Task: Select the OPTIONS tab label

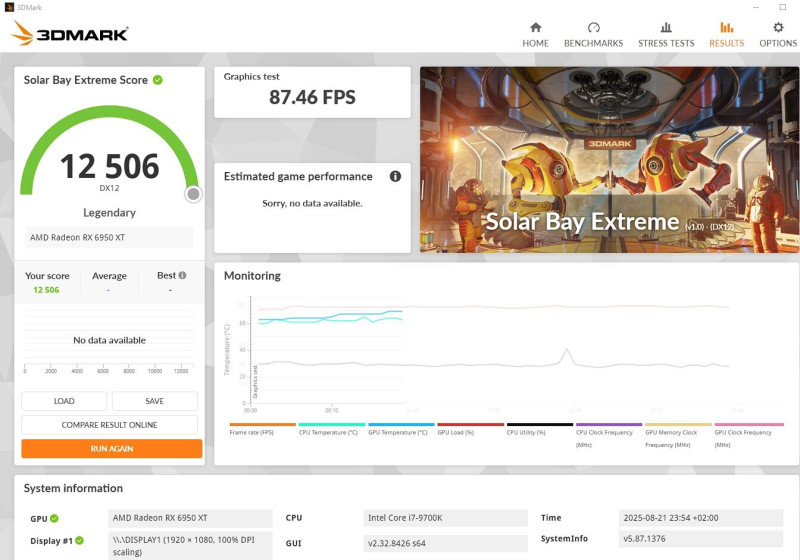Action: point(778,43)
